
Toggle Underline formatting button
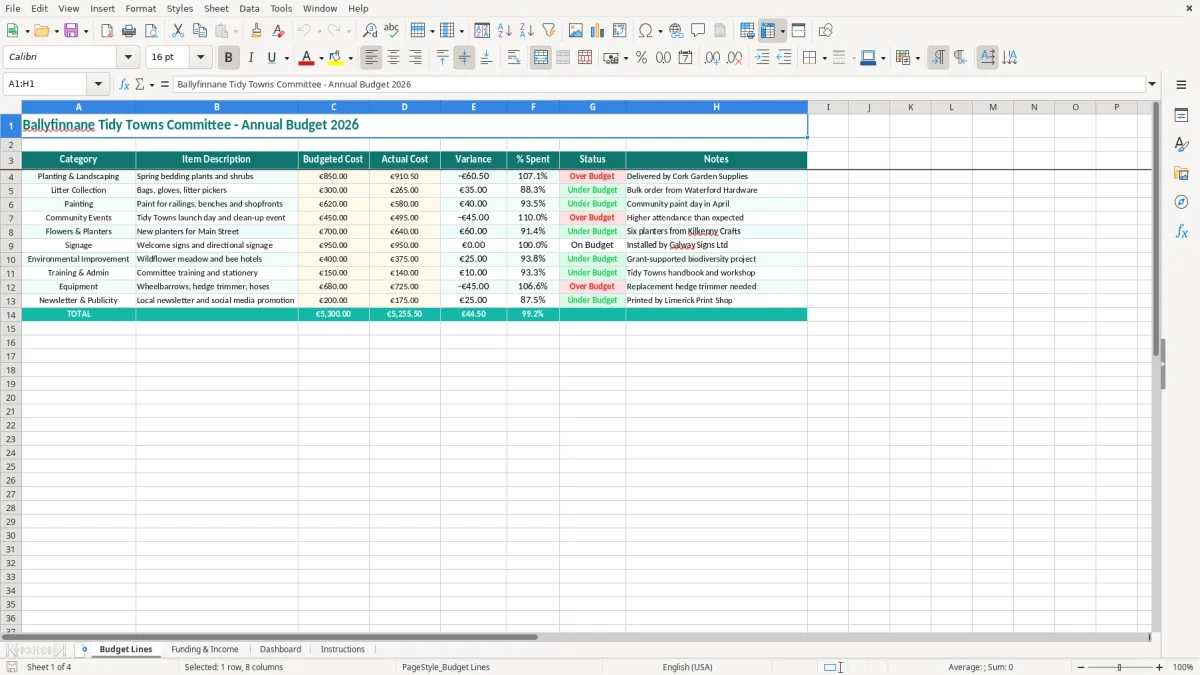click(271, 58)
